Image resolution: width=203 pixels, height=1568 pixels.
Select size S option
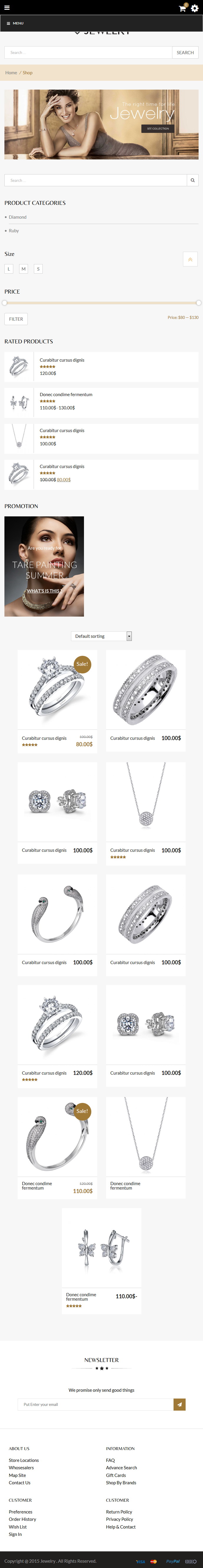click(38, 269)
